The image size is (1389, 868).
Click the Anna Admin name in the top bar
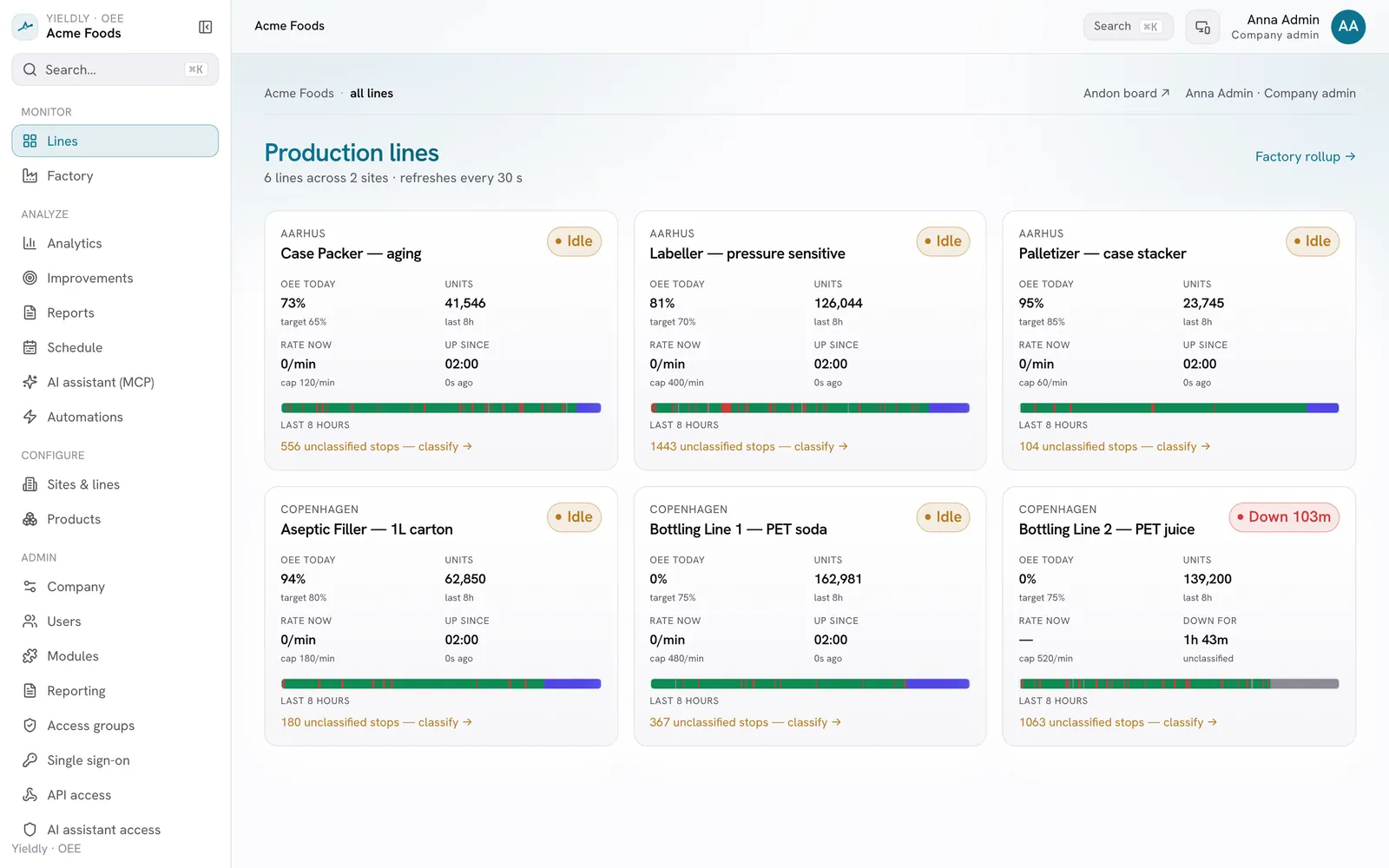click(1283, 19)
